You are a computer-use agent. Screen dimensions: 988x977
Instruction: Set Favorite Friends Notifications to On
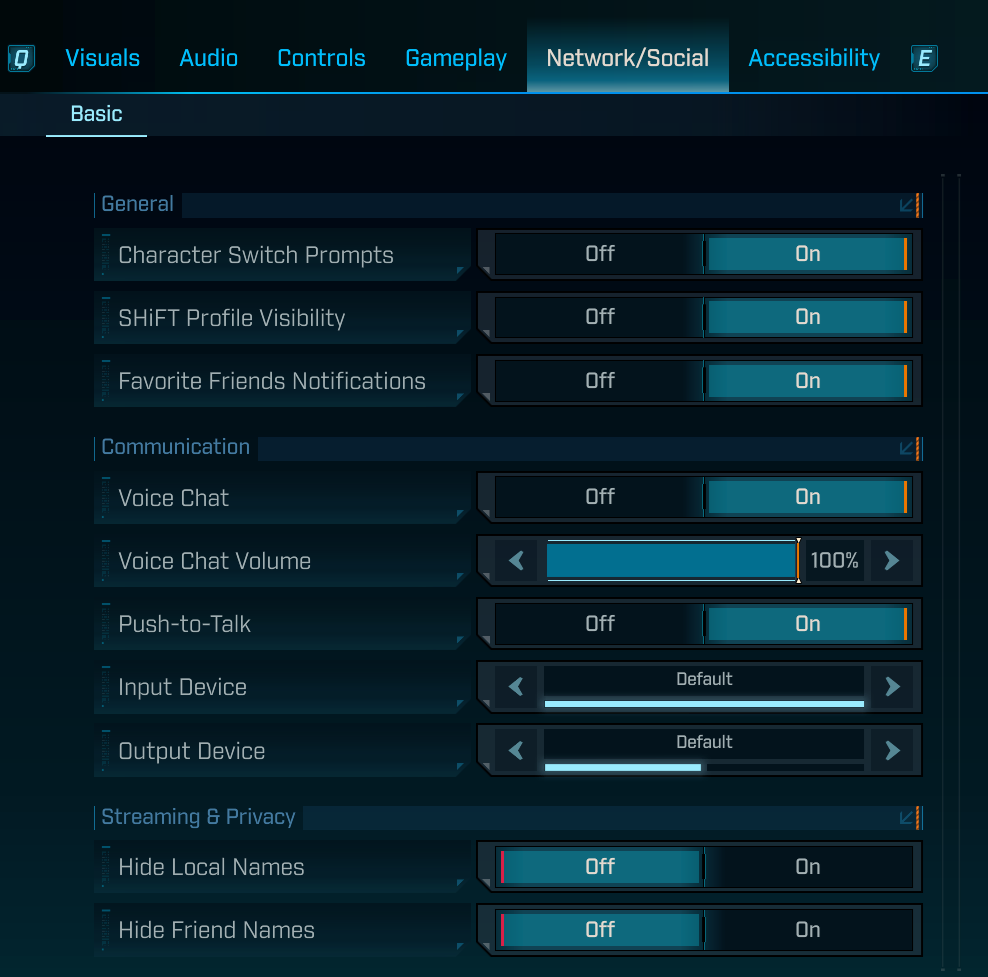click(807, 380)
